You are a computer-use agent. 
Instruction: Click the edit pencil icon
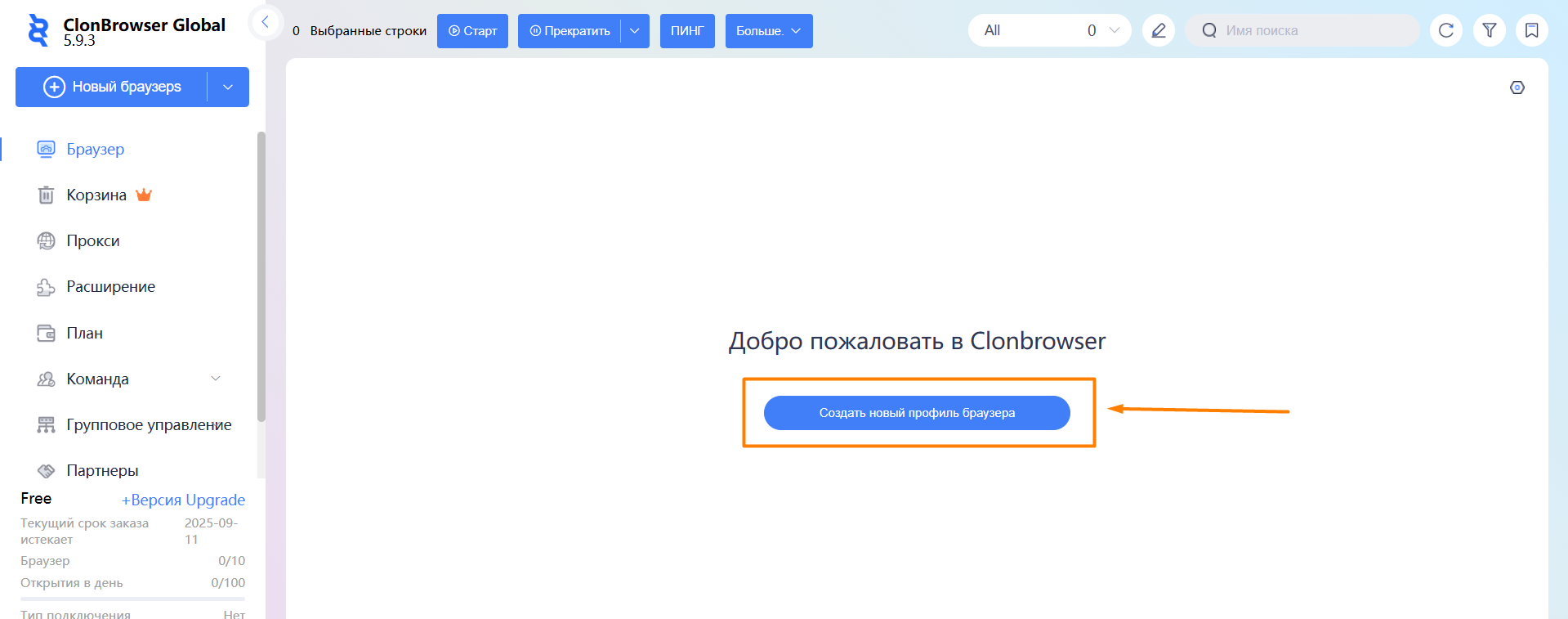(1159, 30)
